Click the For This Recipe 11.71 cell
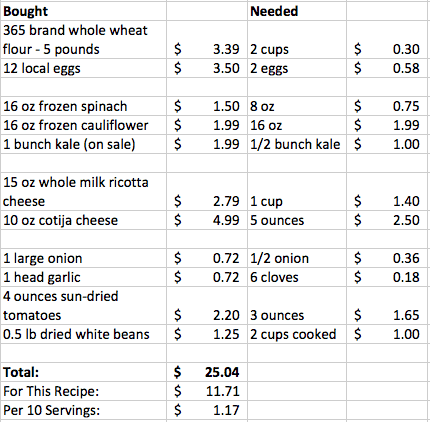The width and height of the screenshot is (430, 422). (207, 391)
